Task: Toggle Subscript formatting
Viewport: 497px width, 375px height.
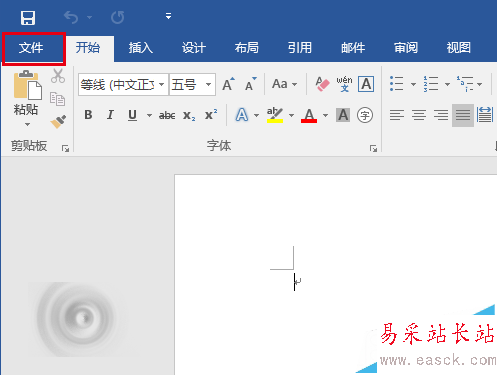Action: pos(189,116)
